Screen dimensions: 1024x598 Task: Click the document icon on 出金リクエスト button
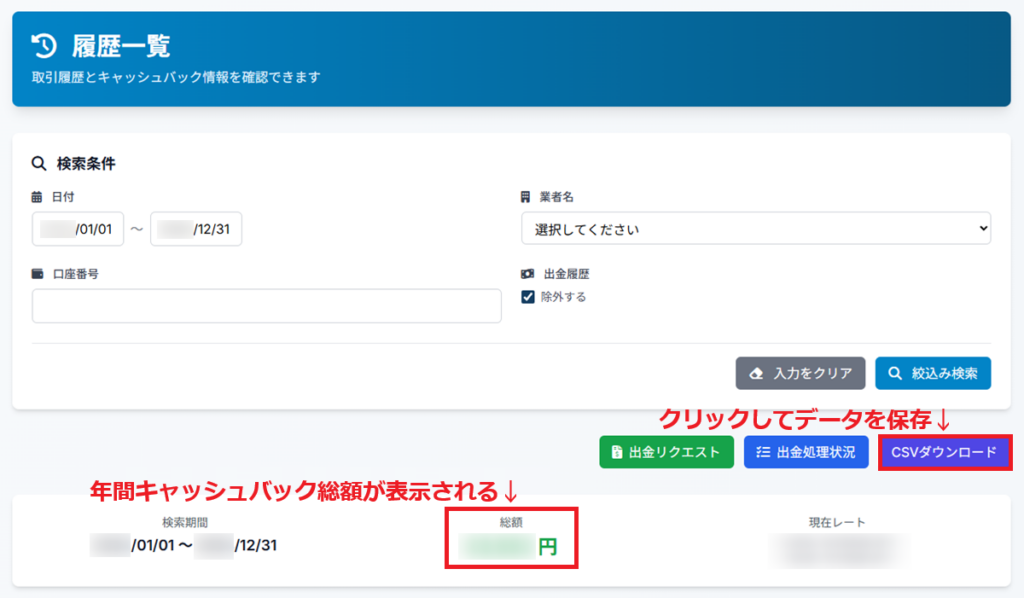point(616,451)
